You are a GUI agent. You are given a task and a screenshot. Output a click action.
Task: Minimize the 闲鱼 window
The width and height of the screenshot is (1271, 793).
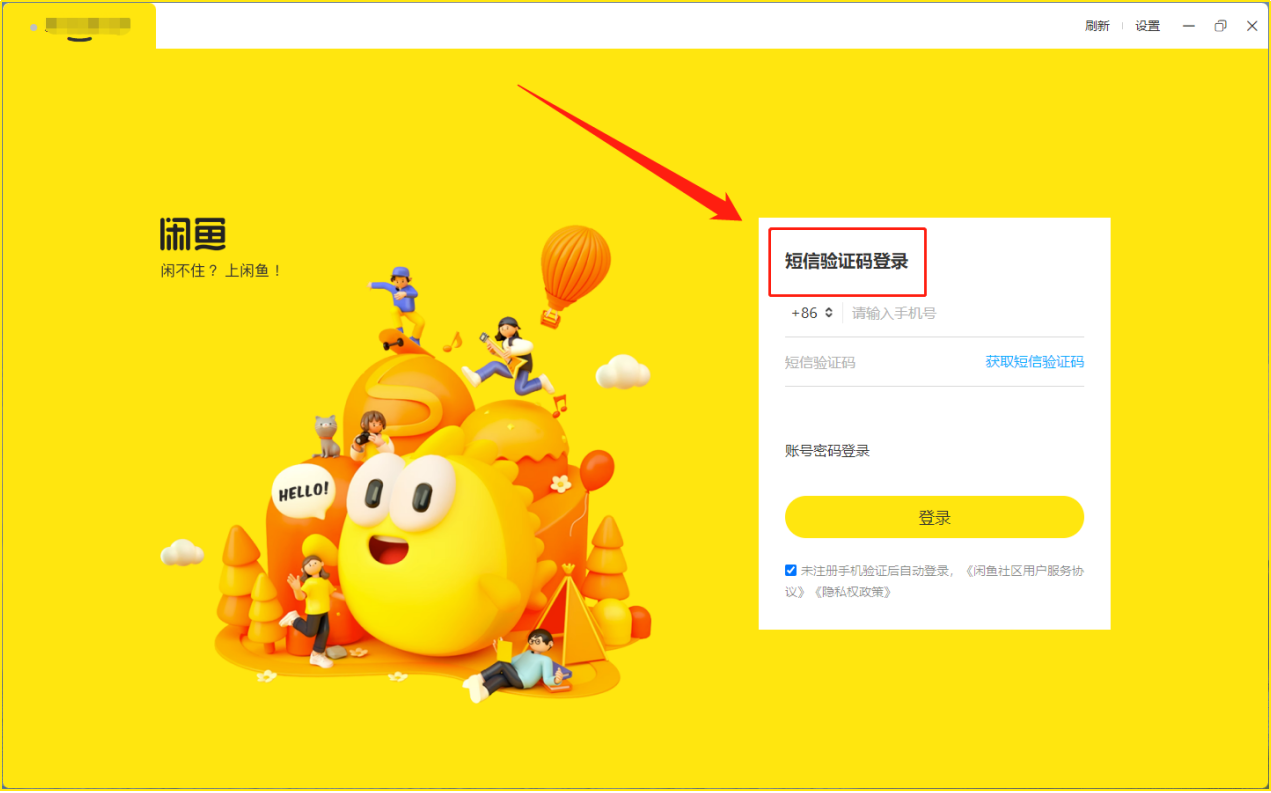[x=1189, y=26]
